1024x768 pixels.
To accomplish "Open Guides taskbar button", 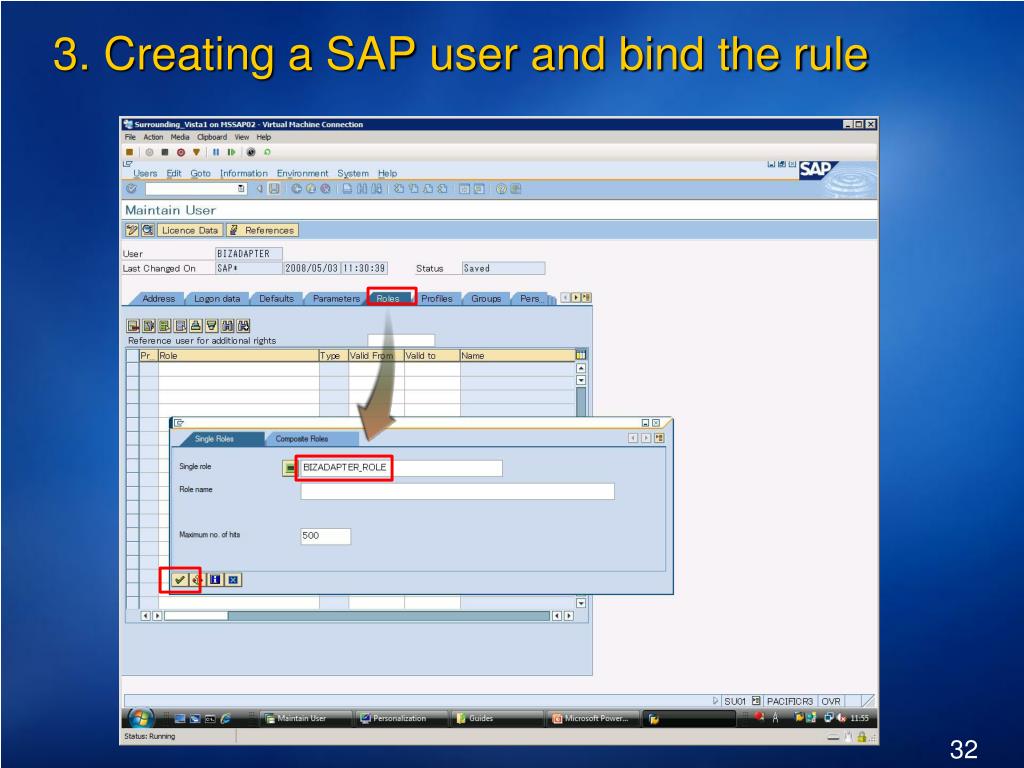I will pos(498,718).
